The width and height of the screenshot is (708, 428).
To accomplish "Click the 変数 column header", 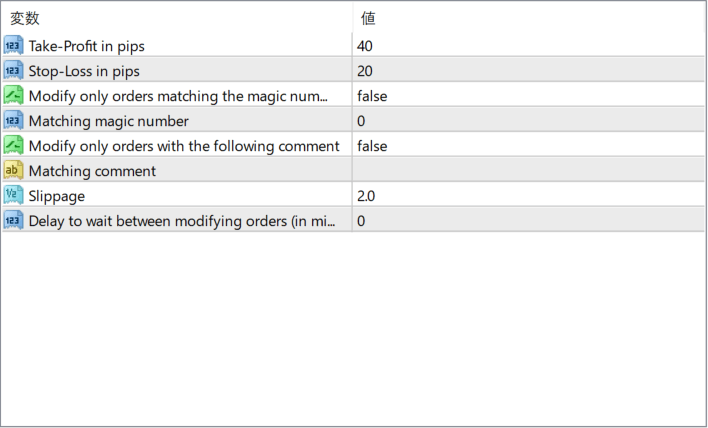I will click(x=26, y=18).
